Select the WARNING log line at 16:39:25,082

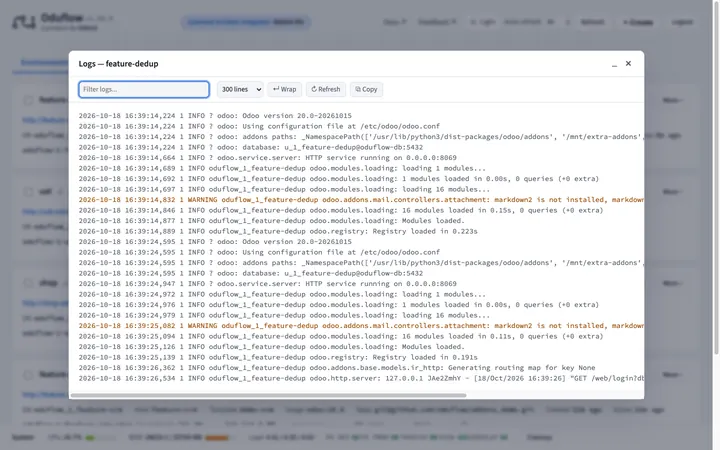click(361, 326)
